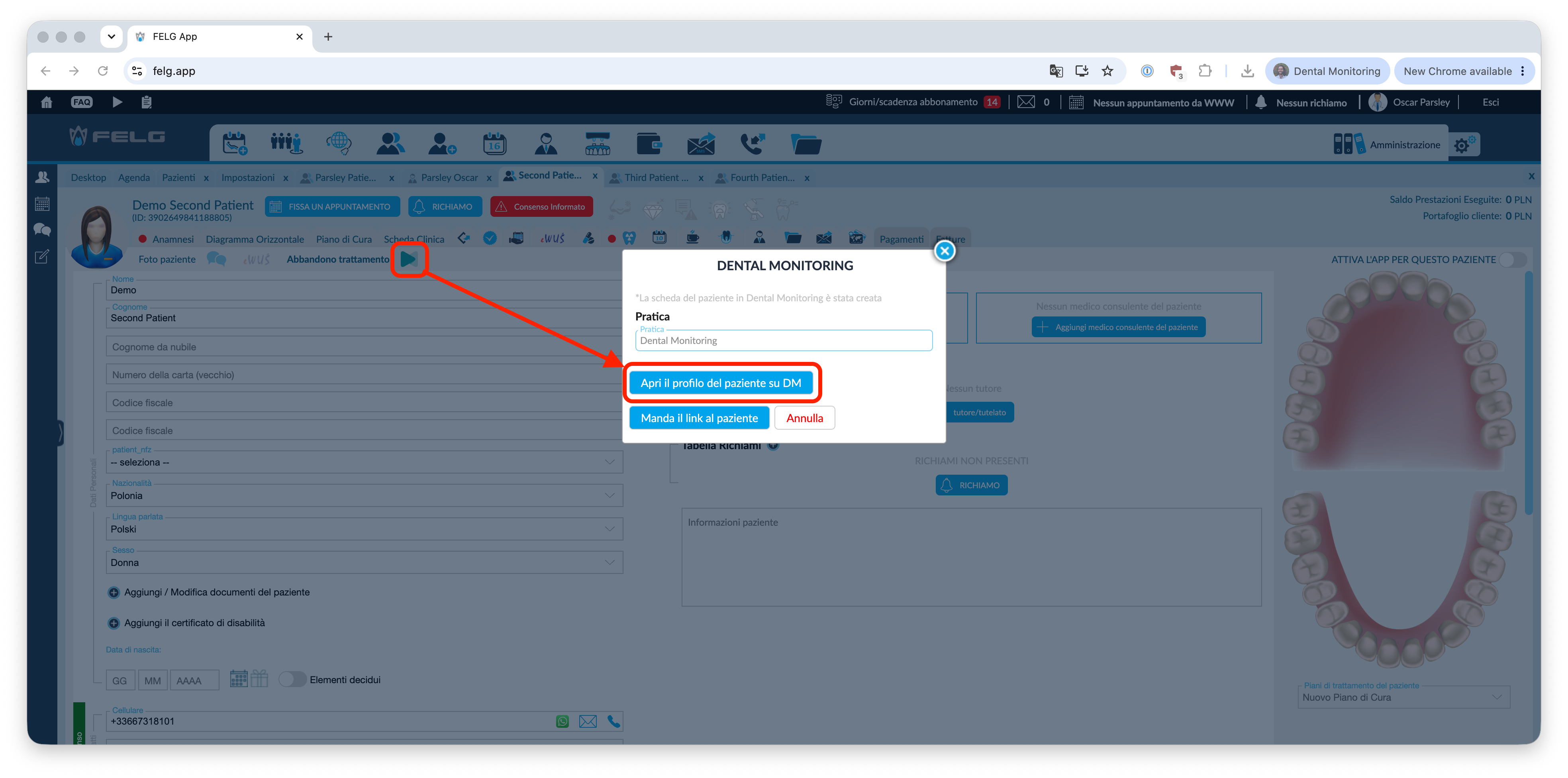Viewport: 1568px width, 778px height.
Task: Click the phone calls icon in main toolbar
Action: pos(753,143)
